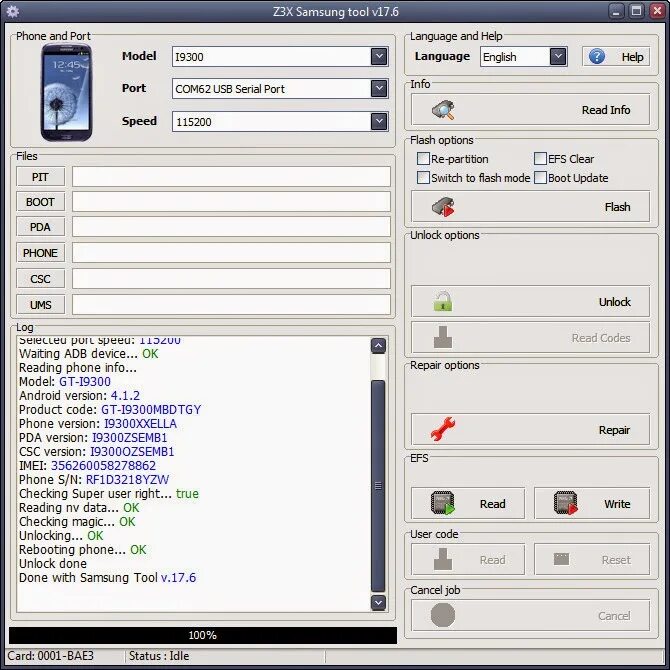
Task: Click the CSC file button
Action: (41, 279)
